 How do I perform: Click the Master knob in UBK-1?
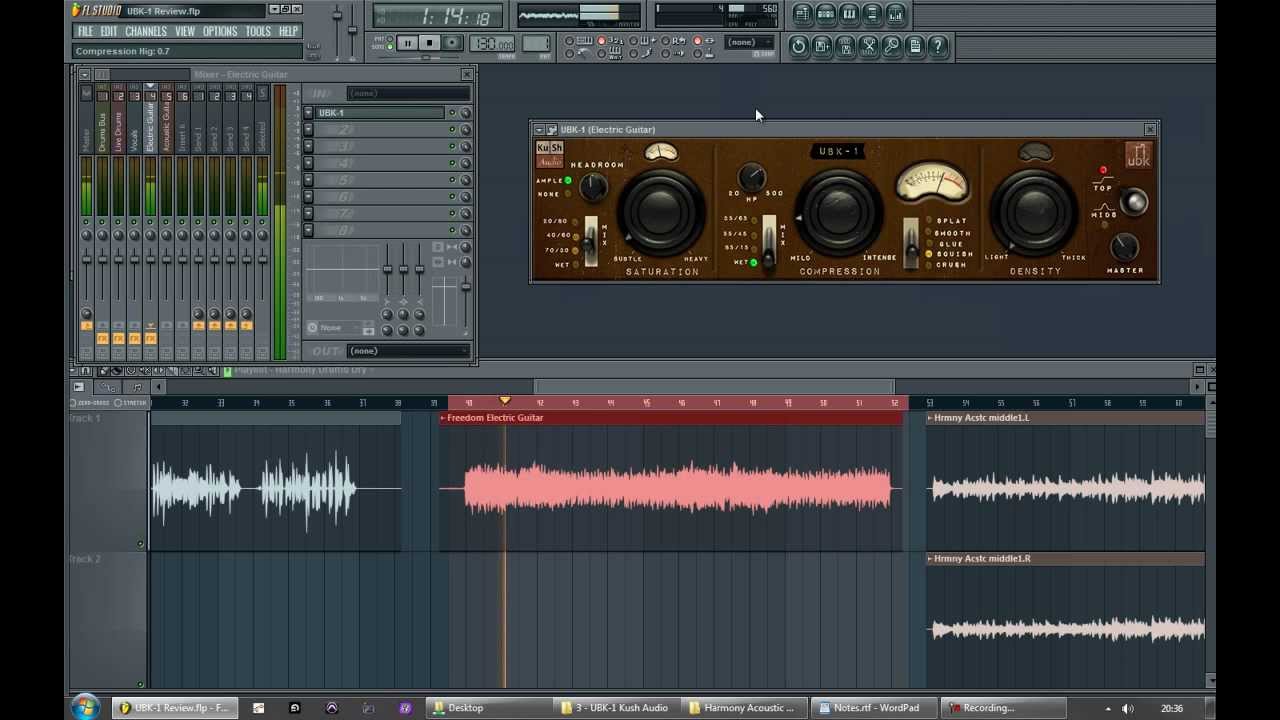pos(1124,246)
